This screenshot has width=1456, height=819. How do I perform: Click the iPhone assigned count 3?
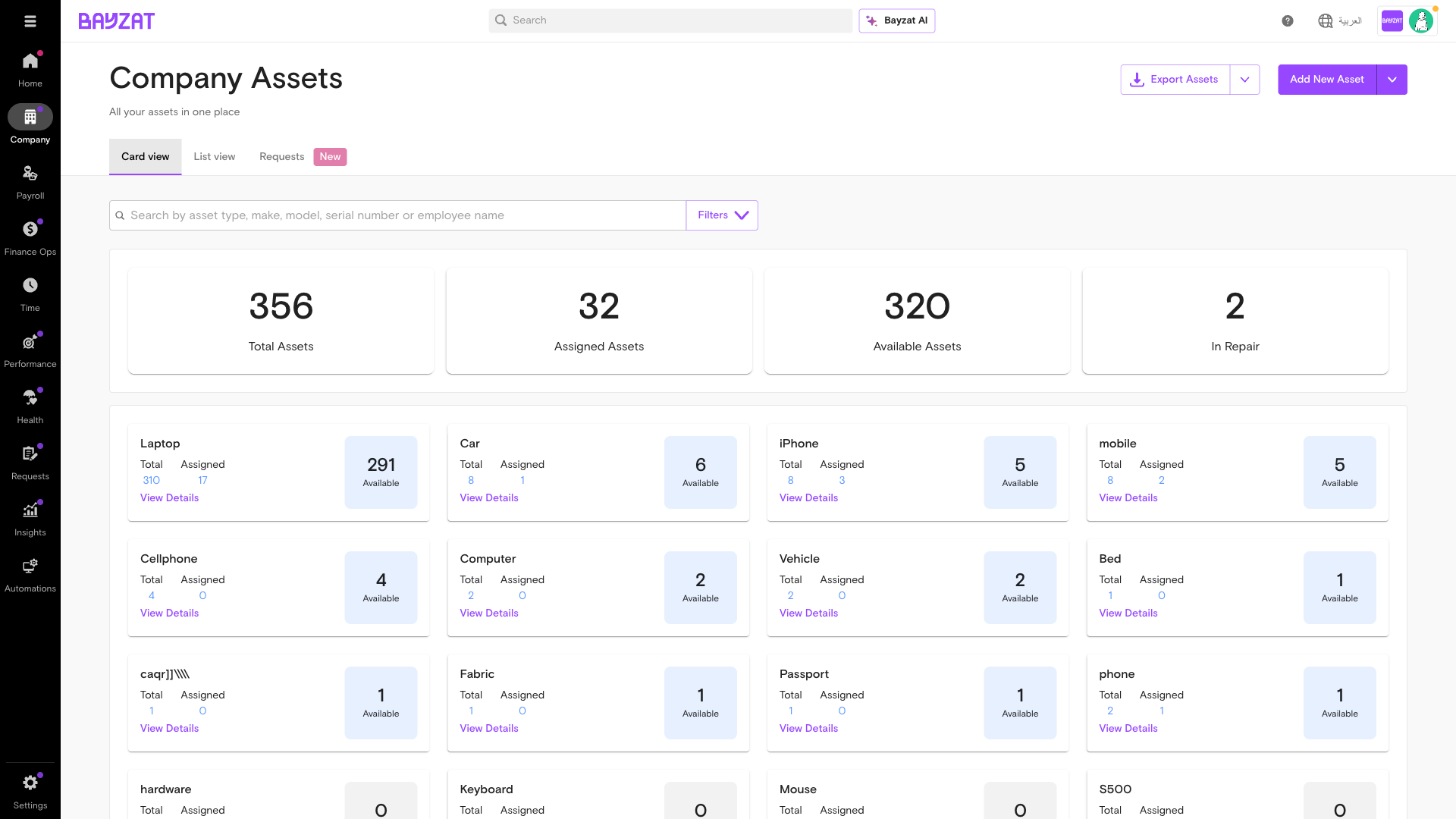tap(842, 481)
